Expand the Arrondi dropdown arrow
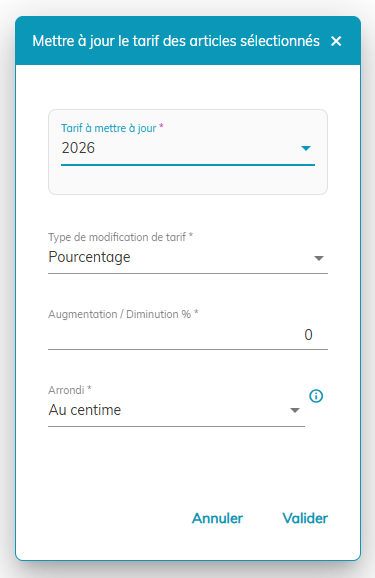The width and height of the screenshot is (375, 578). [295, 411]
